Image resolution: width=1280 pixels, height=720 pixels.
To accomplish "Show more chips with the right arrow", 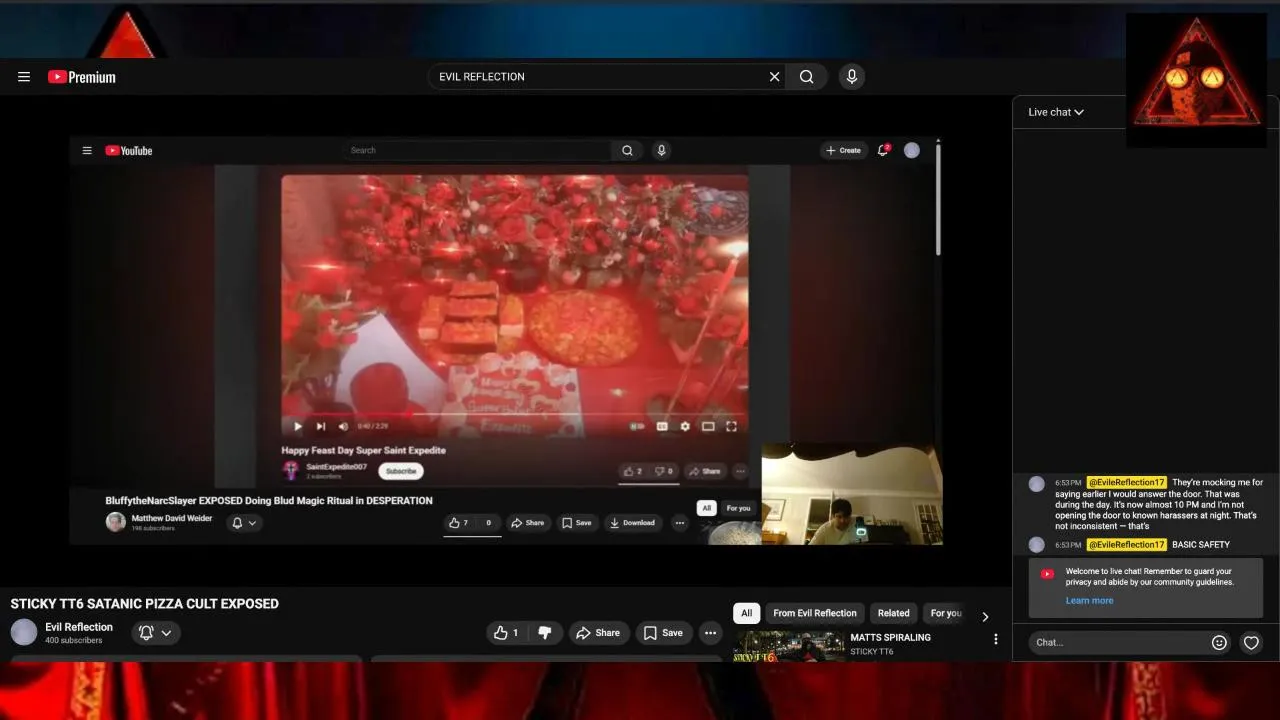I will pyautogui.click(x=985, y=617).
